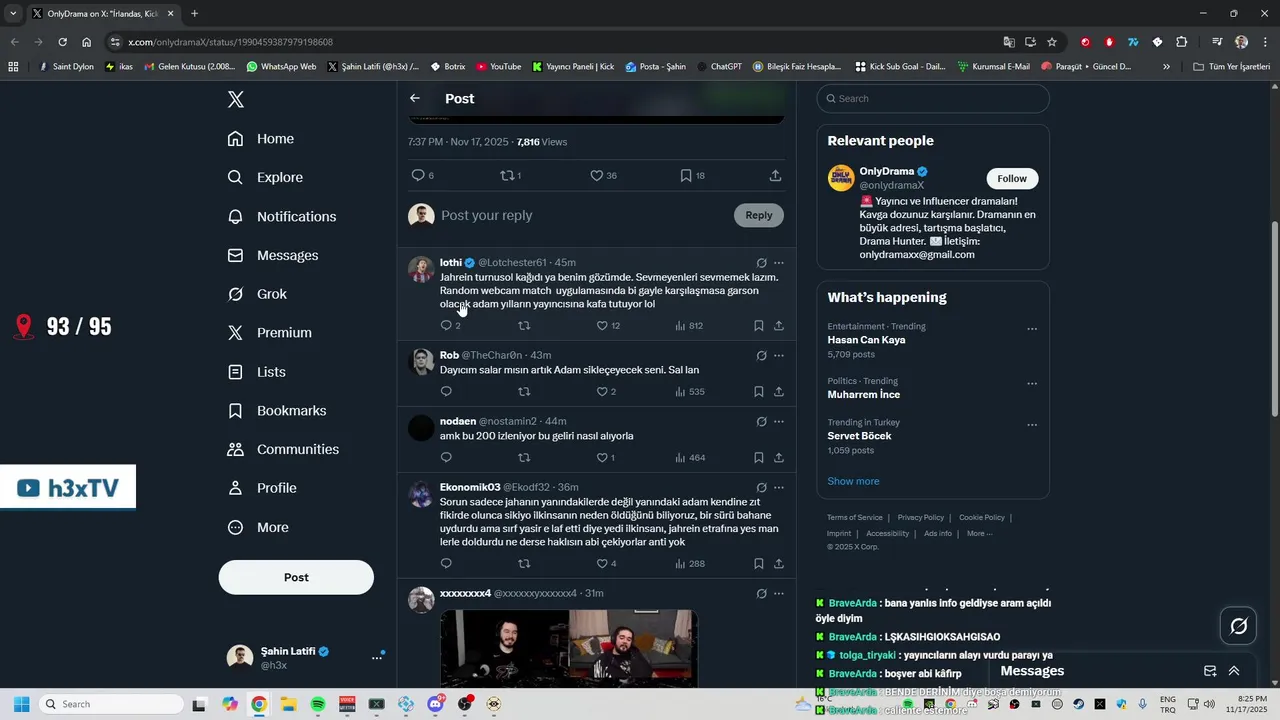Reply to Rob's comment

pyautogui.click(x=446, y=392)
